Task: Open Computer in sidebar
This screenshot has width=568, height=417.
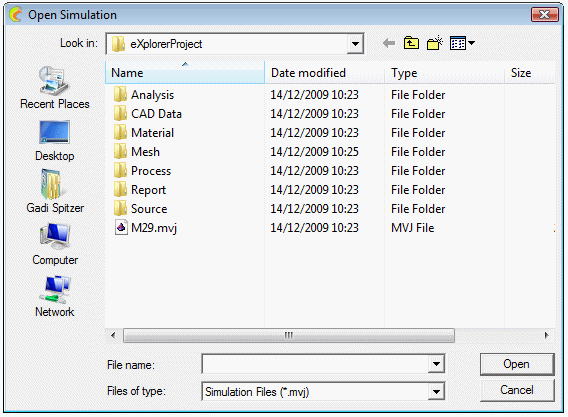Action: coord(55,244)
